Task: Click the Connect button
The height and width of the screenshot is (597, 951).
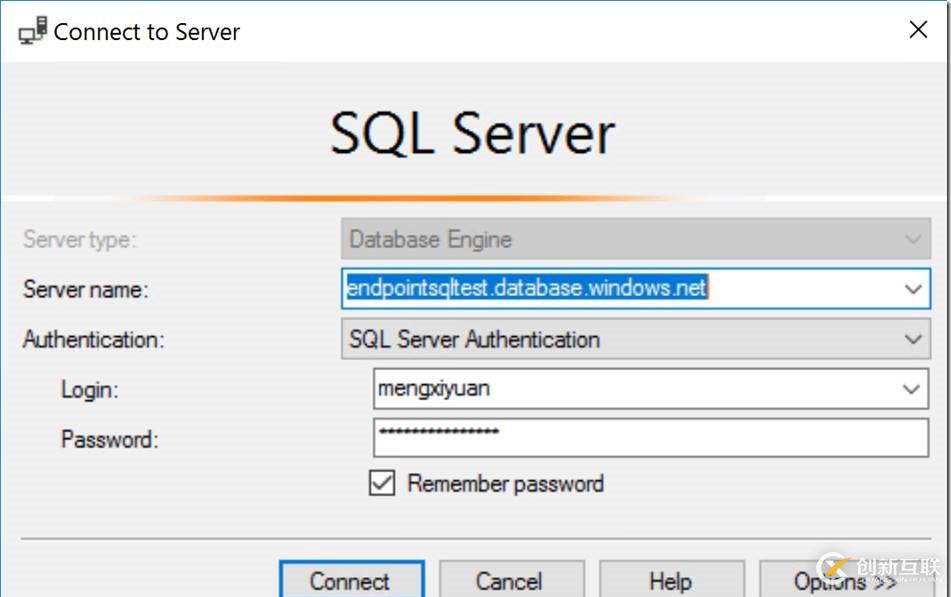Action: (352, 579)
